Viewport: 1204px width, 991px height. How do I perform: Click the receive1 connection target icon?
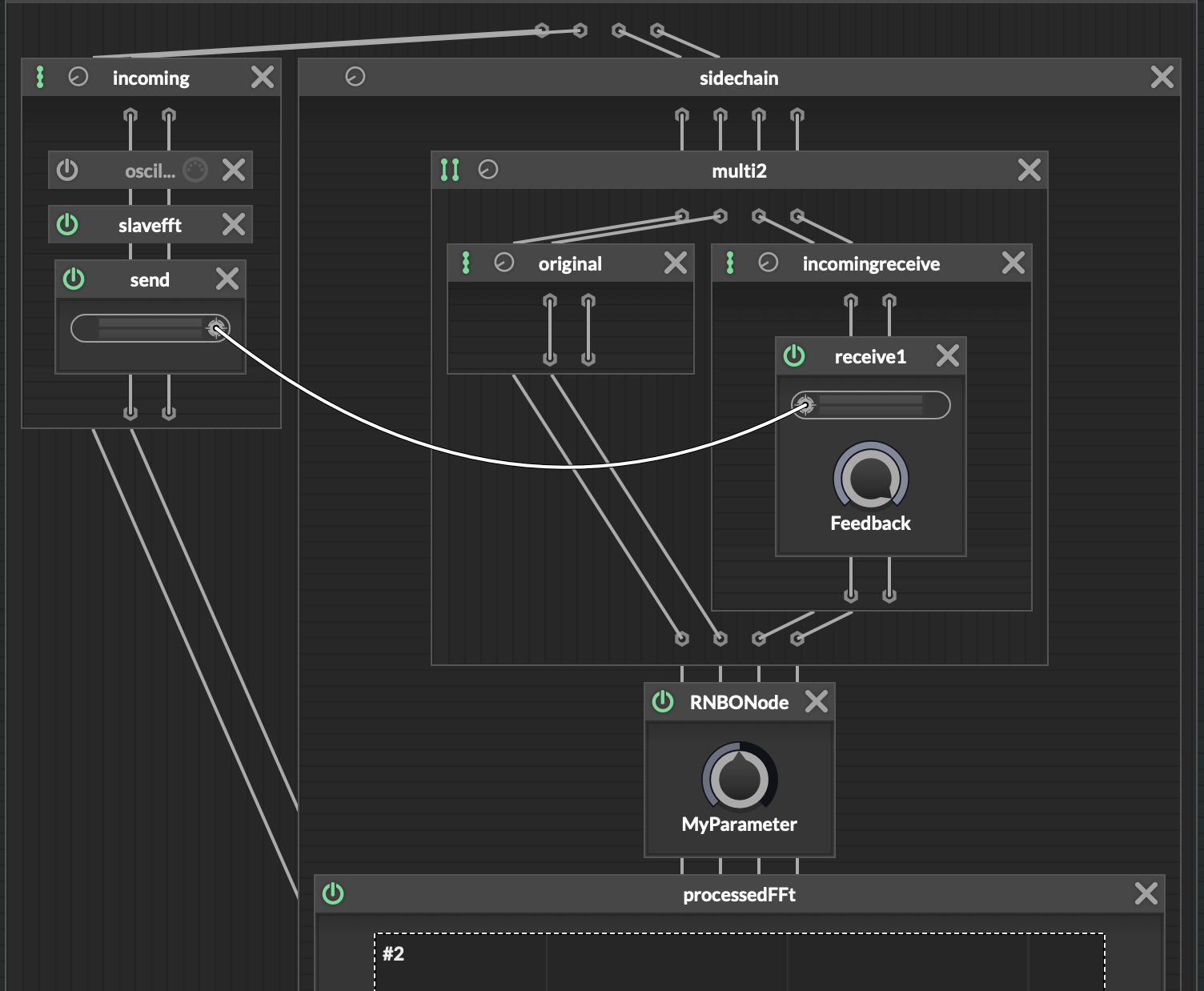click(806, 405)
